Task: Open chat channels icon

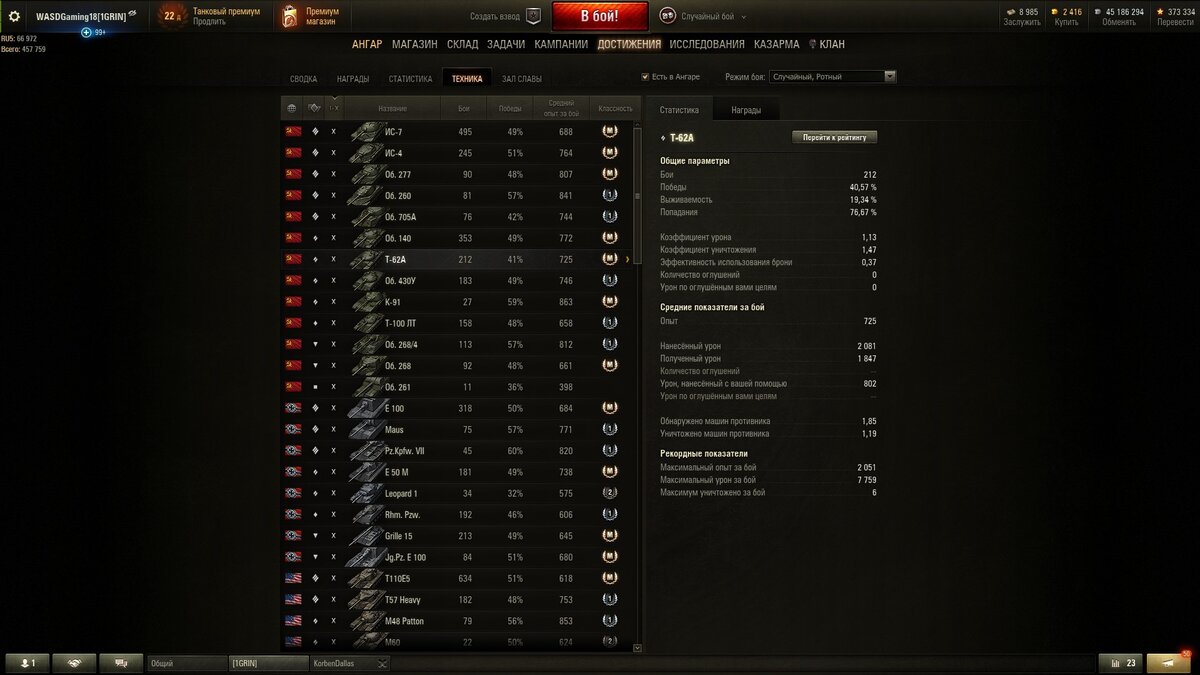Action: click(x=121, y=663)
